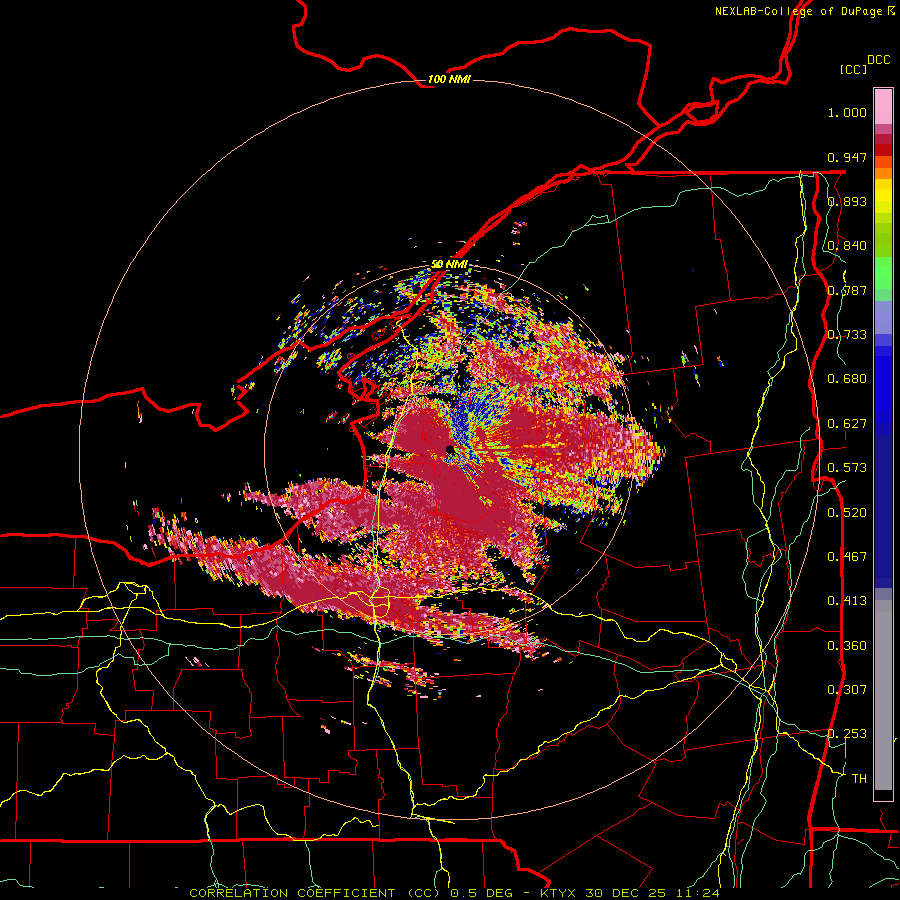Screen dimensions: 900x900
Task: Select the 50 NMI range ring label
Action: tap(449, 265)
